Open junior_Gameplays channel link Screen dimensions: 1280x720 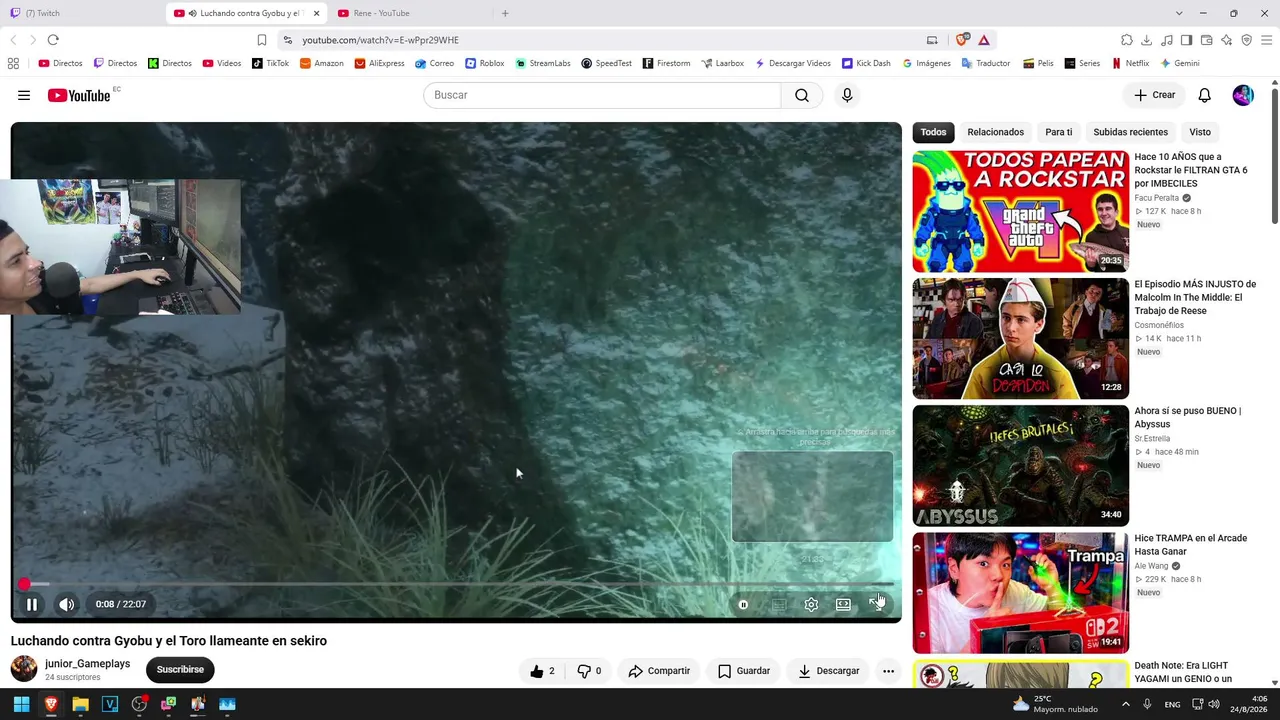(87, 664)
